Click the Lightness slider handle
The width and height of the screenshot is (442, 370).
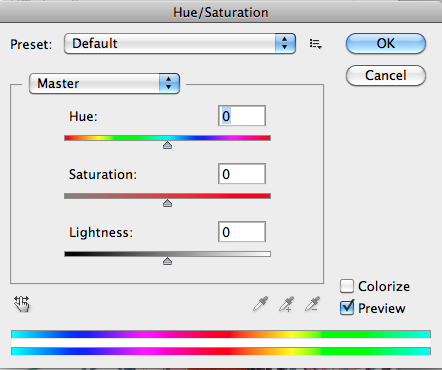tap(167, 261)
